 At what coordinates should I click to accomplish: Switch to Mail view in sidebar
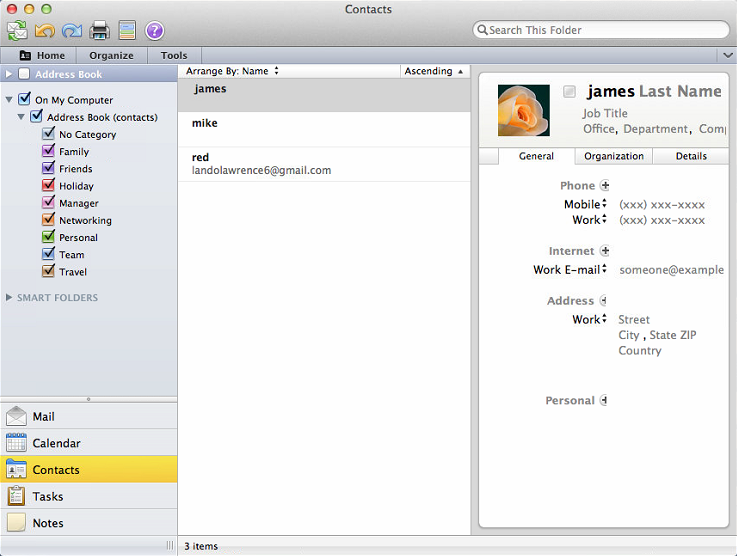pyautogui.click(x=44, y=417)
